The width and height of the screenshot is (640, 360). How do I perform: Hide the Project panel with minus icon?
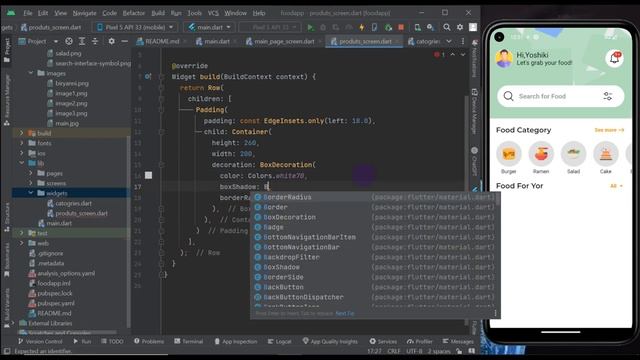pos(124,41)
